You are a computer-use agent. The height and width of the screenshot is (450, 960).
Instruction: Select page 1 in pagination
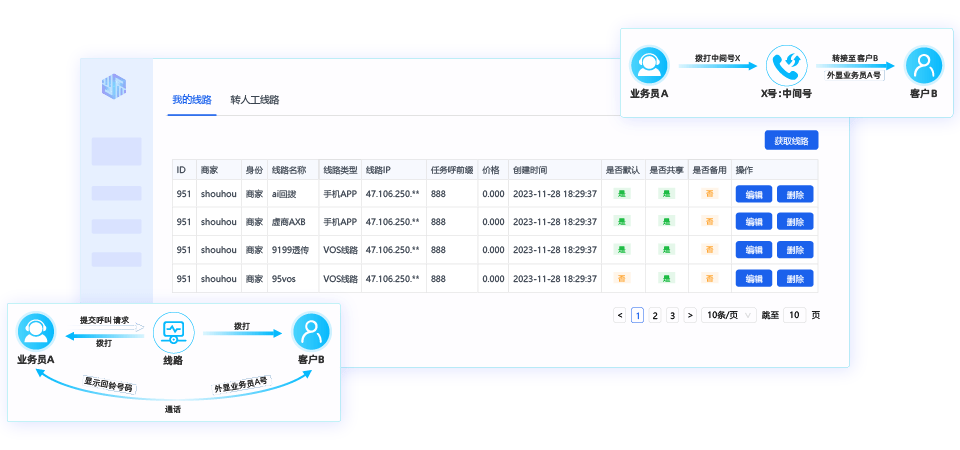pyautogui.click(x=637, y=315)
